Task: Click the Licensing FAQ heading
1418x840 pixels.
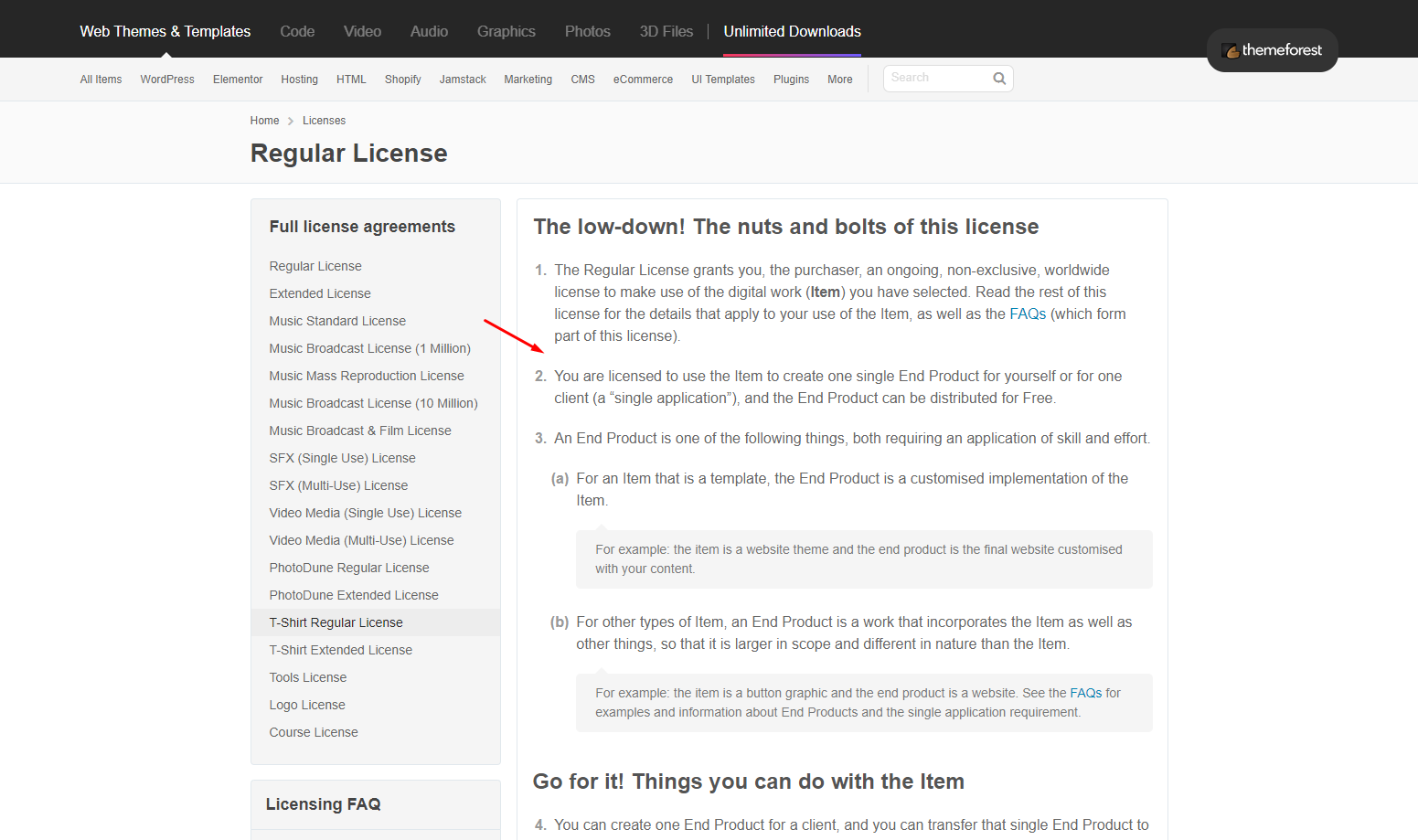Action: [323, 804]
